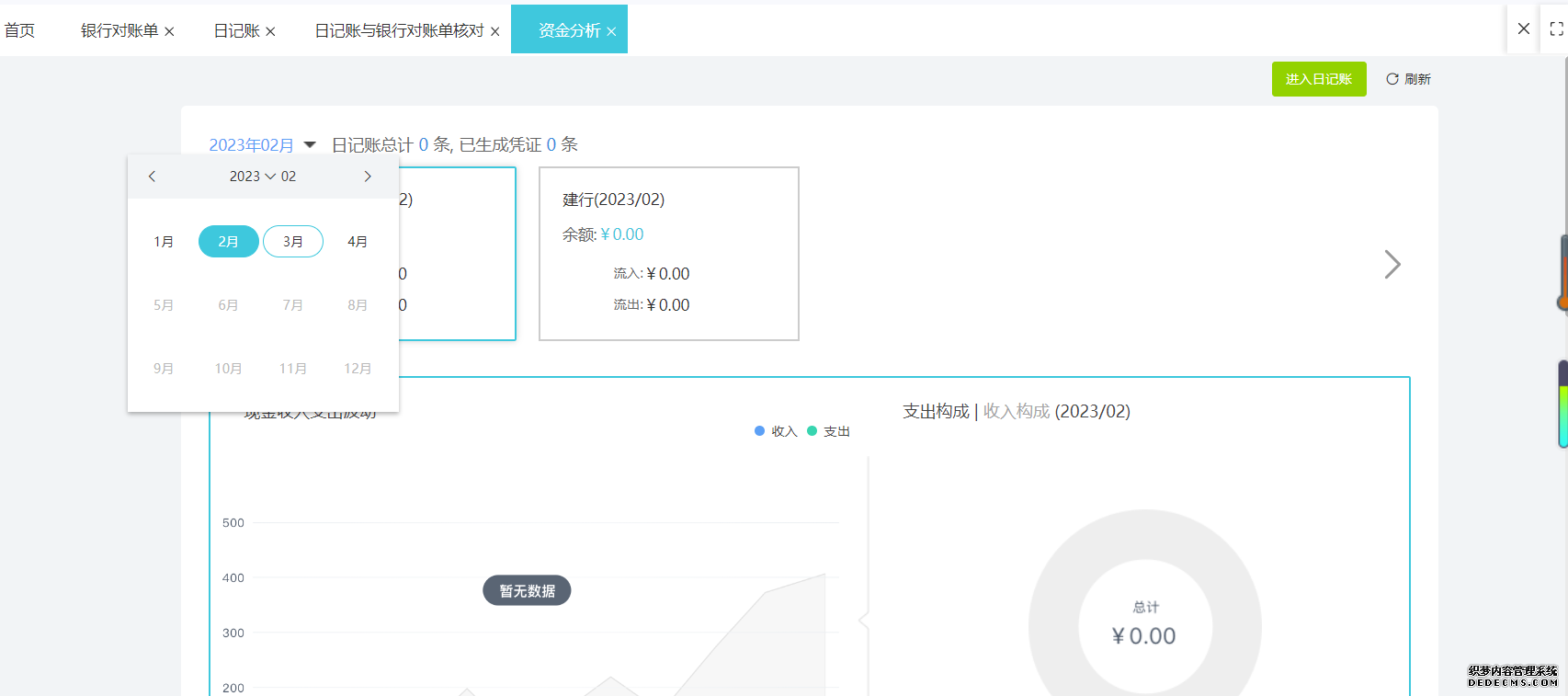The height and width of the screenshot is (696, 1568).
Task: Select 4月 in the month picker
Action: click(358, 241)
